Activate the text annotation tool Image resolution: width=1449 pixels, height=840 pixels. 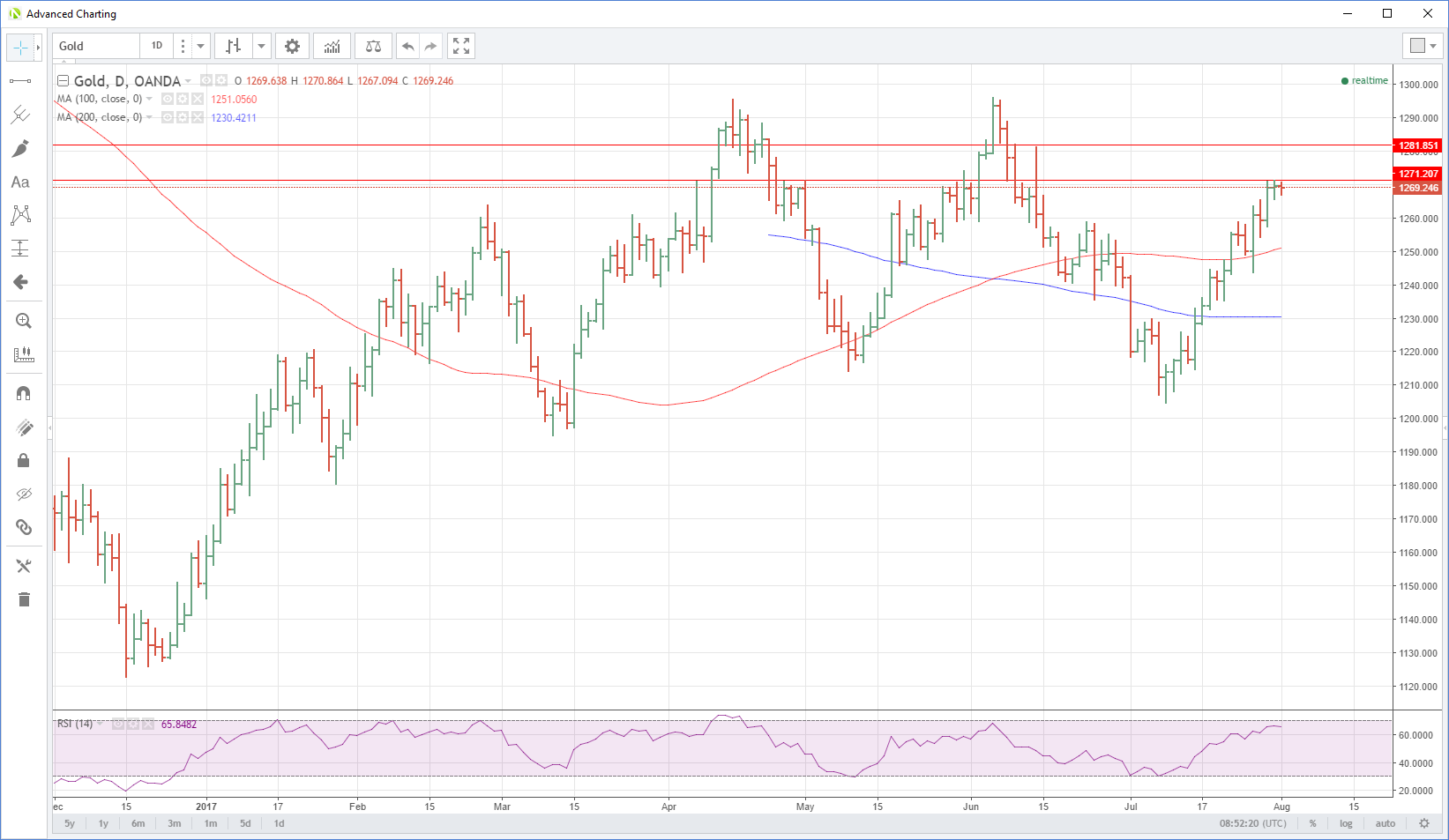20,182
